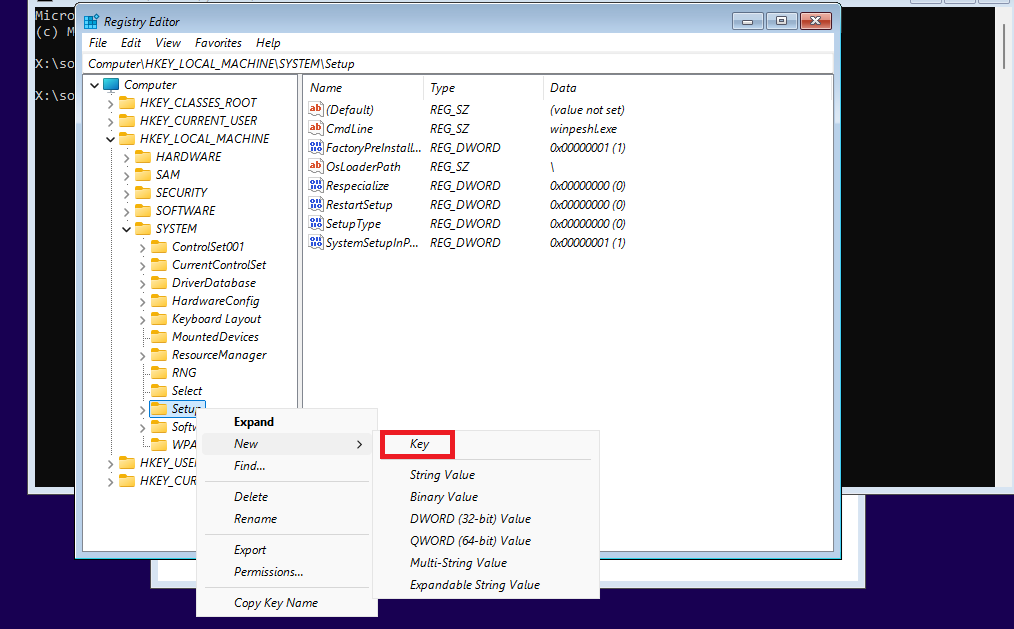Expand the ControlSet001 key arrow
Viewport: 1014px width, 629px height.
pos(143,247)
